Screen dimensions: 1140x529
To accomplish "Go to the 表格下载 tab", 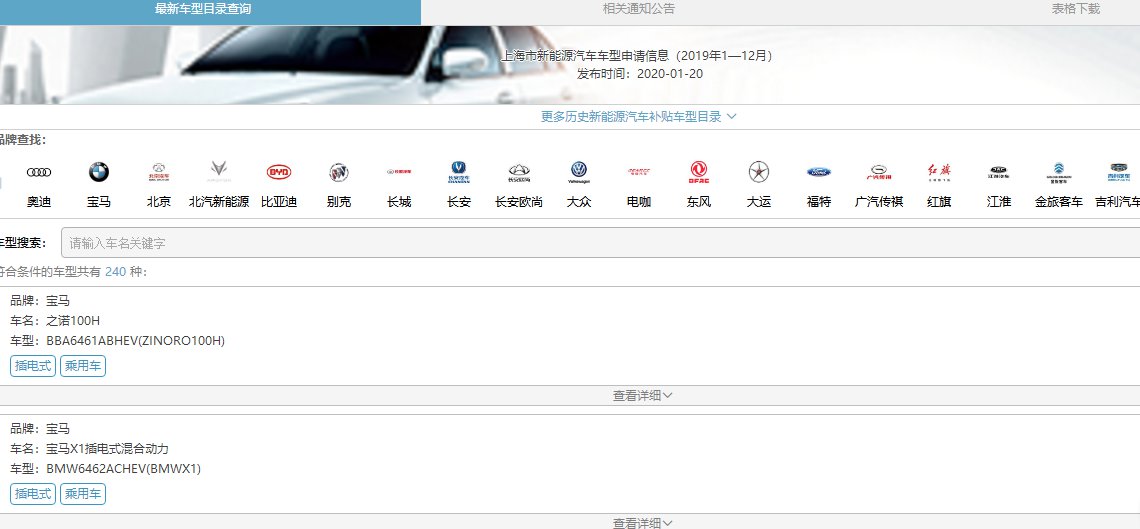I will 1075,9.
